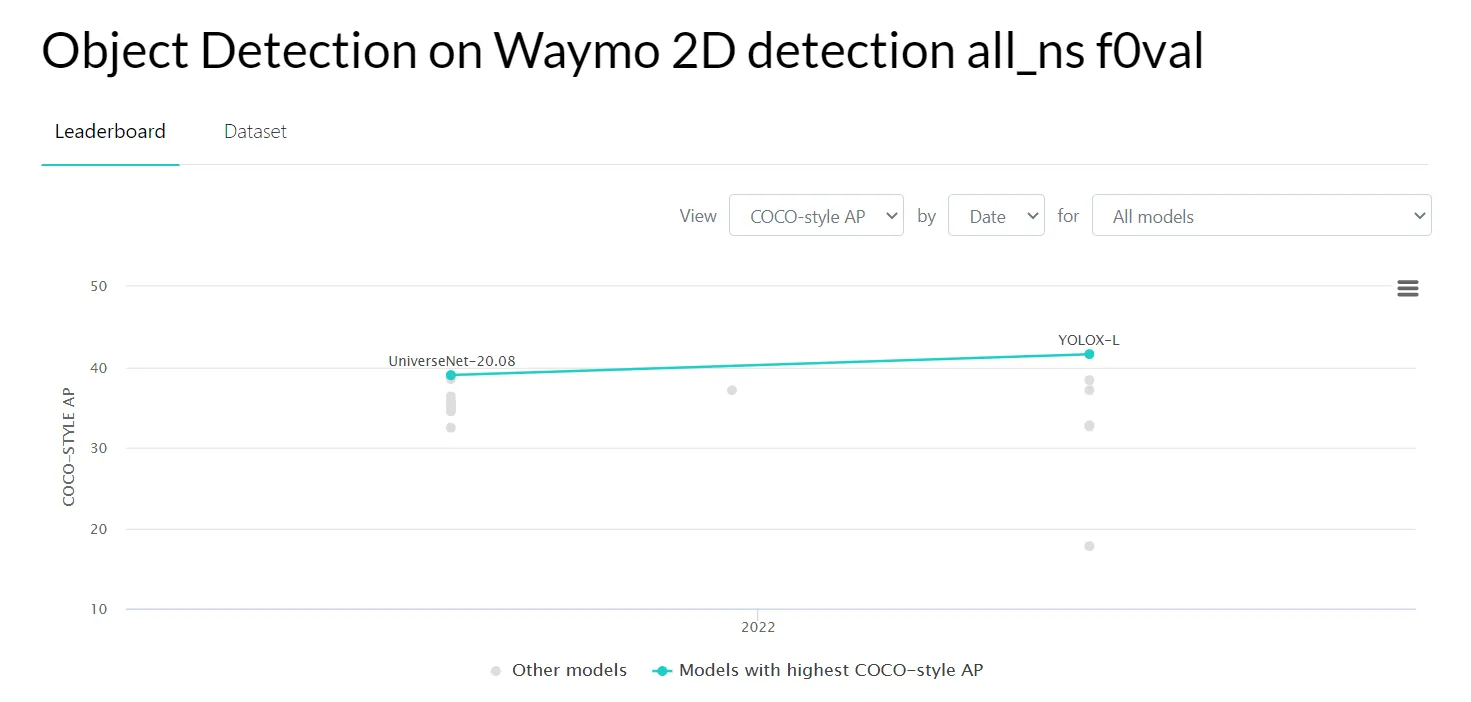Expand the Date dropdown

(x=995, y=216)
